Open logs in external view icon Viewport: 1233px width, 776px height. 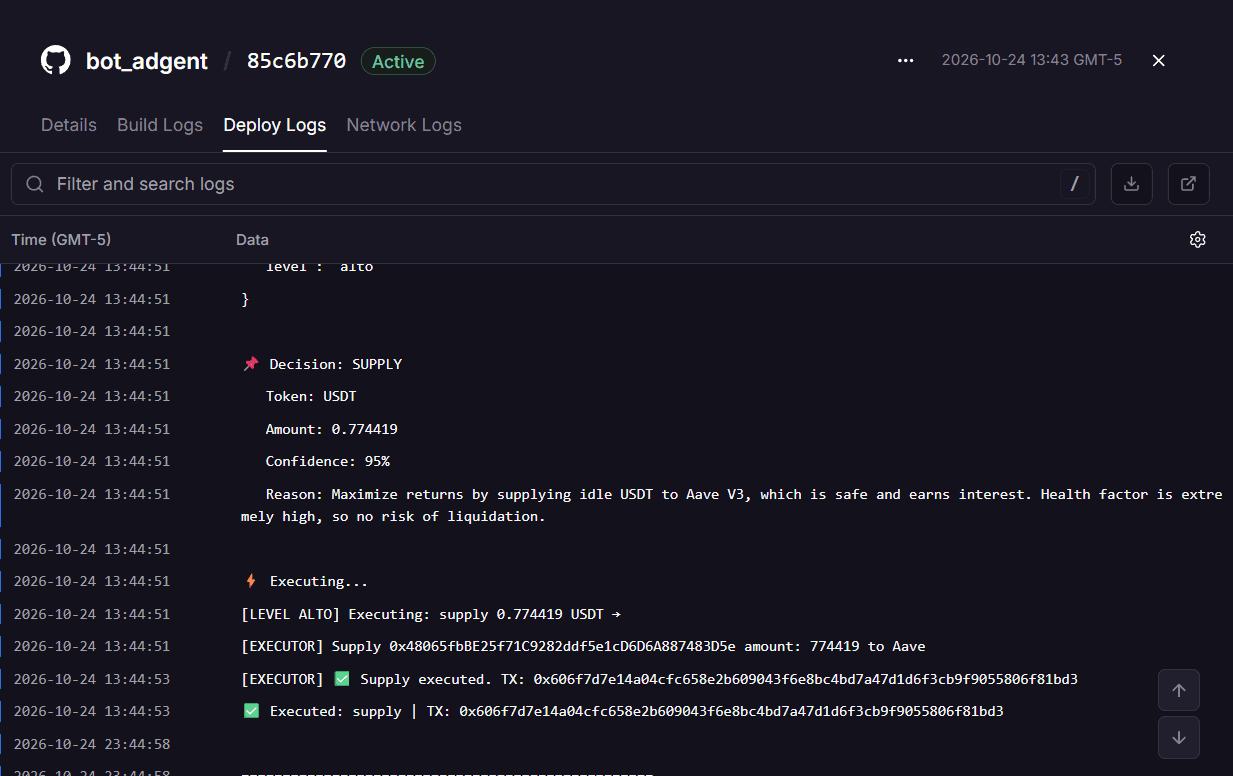[x=1189, y=184]
